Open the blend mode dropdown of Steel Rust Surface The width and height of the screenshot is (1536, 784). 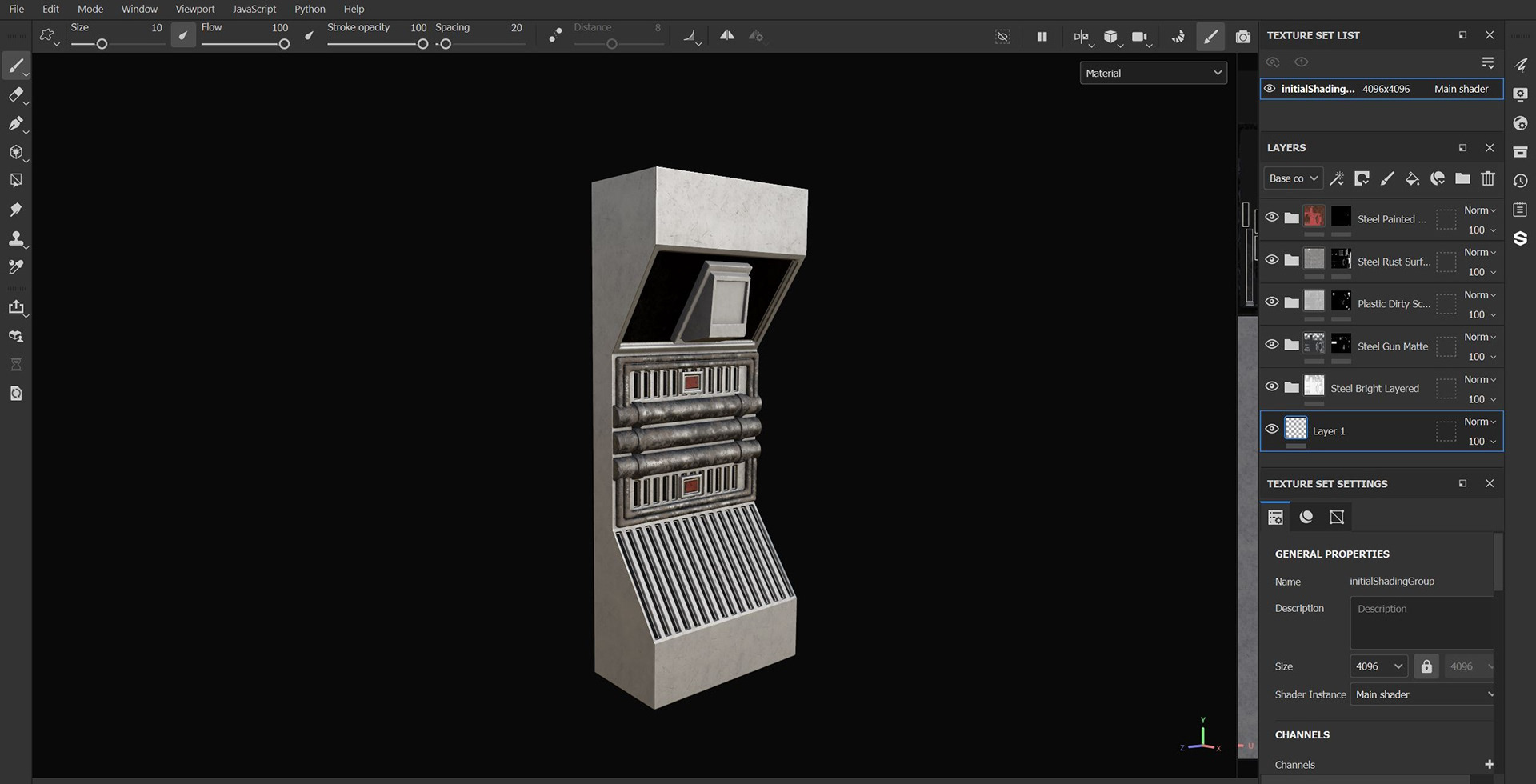(x=1478, y=252)
